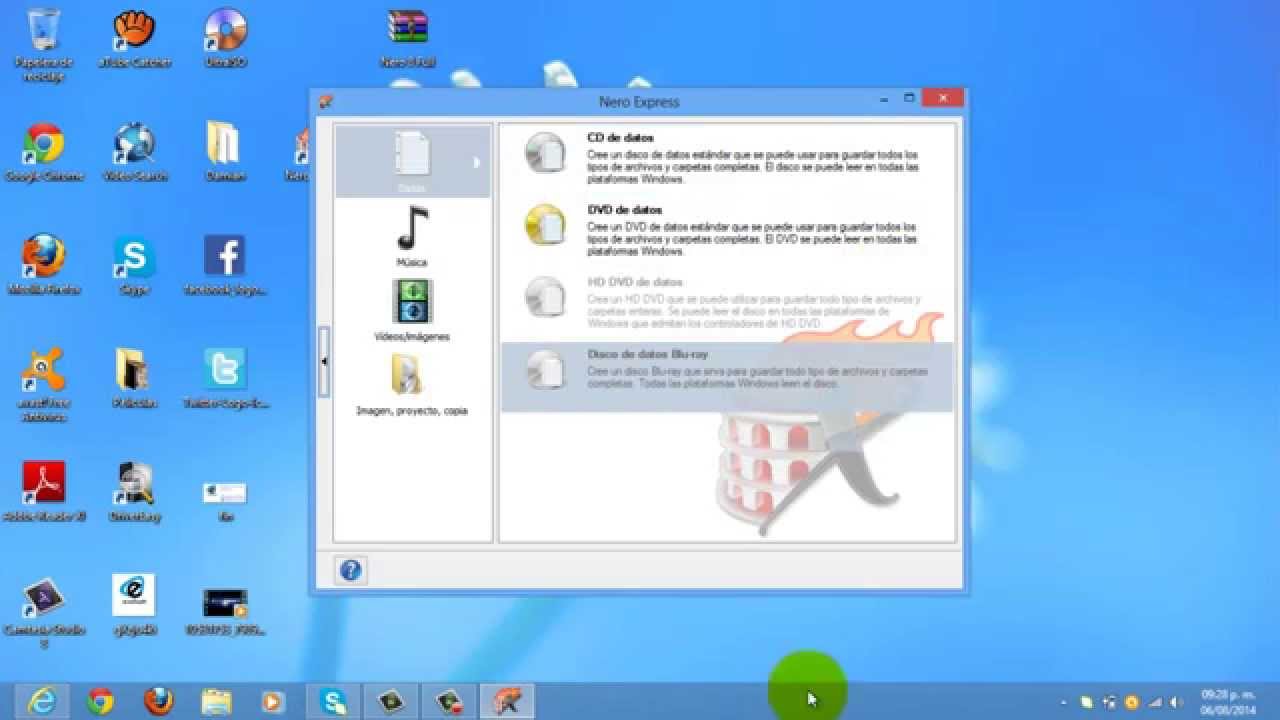Select the Datos category in Nero Express
Image resolution: width=1280 pixels, height=720 pixels.
[x=412, y=162]
